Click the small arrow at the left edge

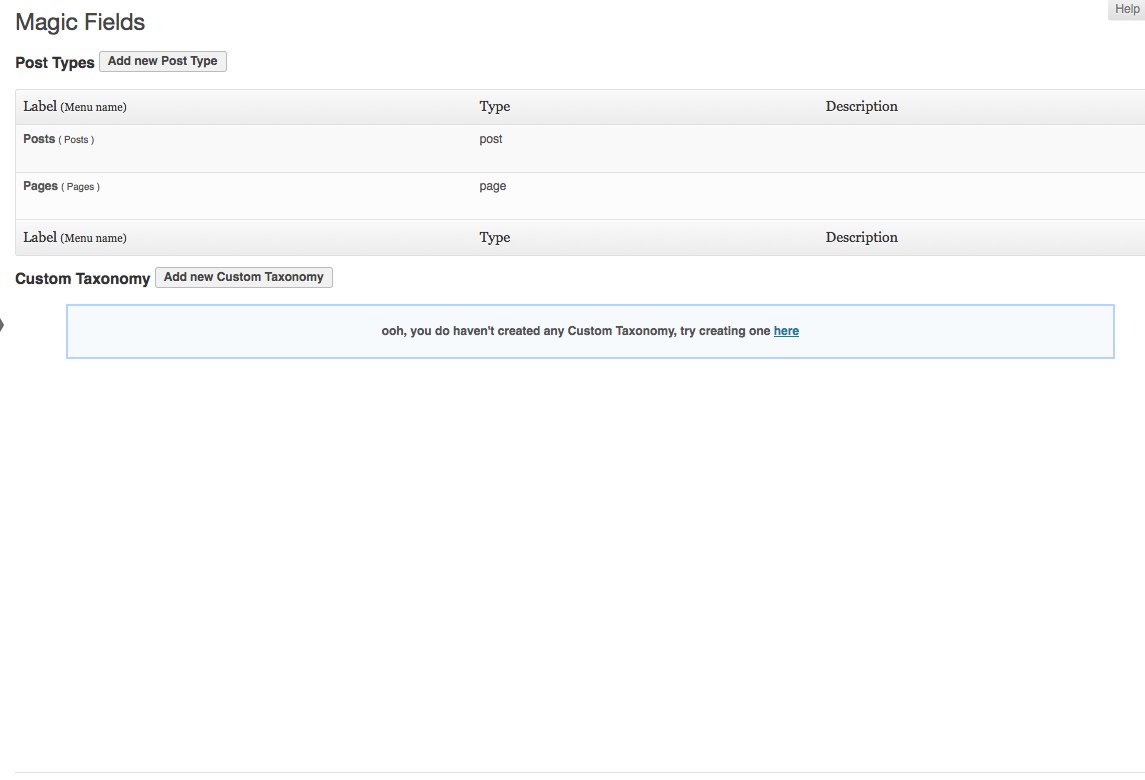(x=3, y=324)
